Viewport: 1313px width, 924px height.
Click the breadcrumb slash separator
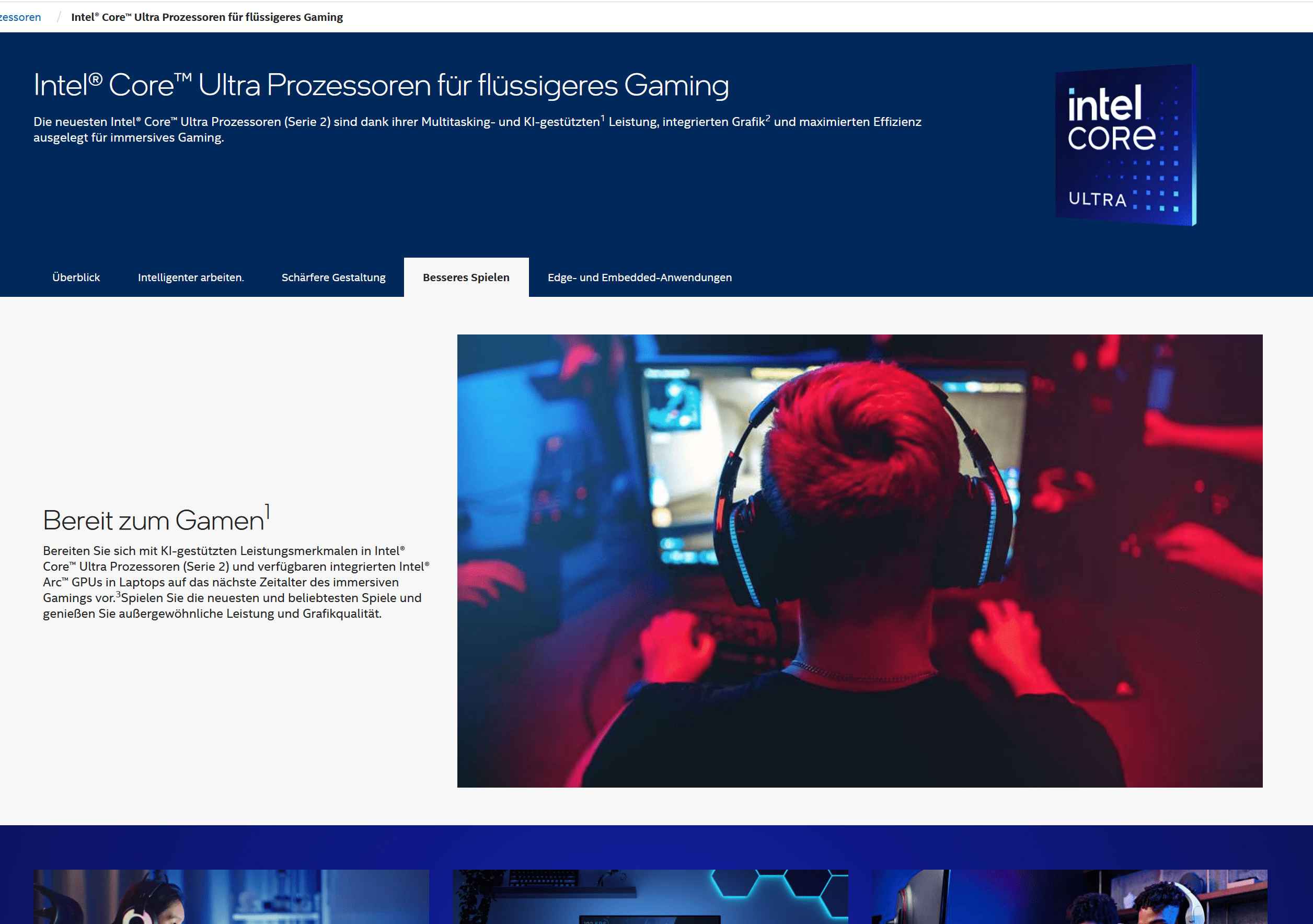click(x=59, y=17)
